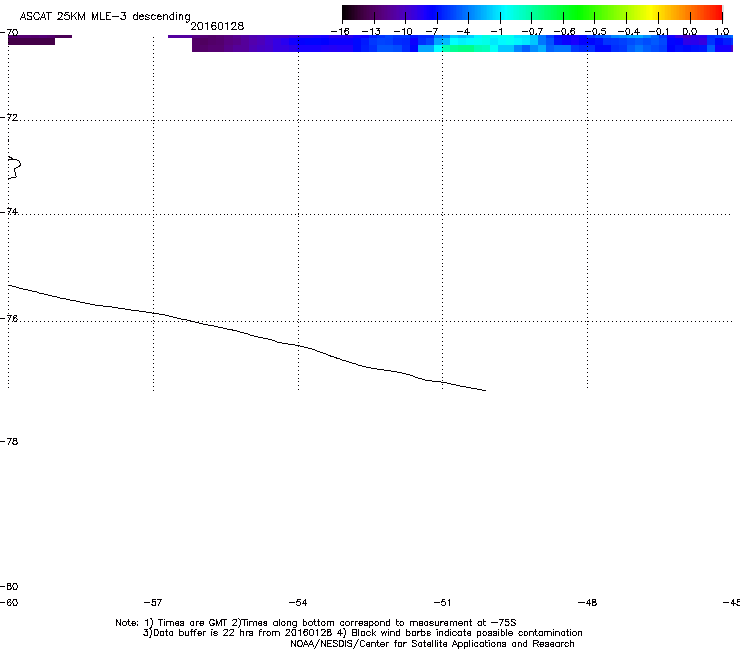
Task: Click the -4 color scale label
Action: 463,32
